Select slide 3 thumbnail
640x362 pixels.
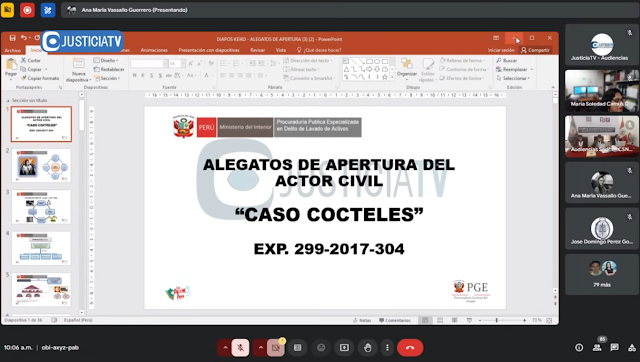[41, 207]
